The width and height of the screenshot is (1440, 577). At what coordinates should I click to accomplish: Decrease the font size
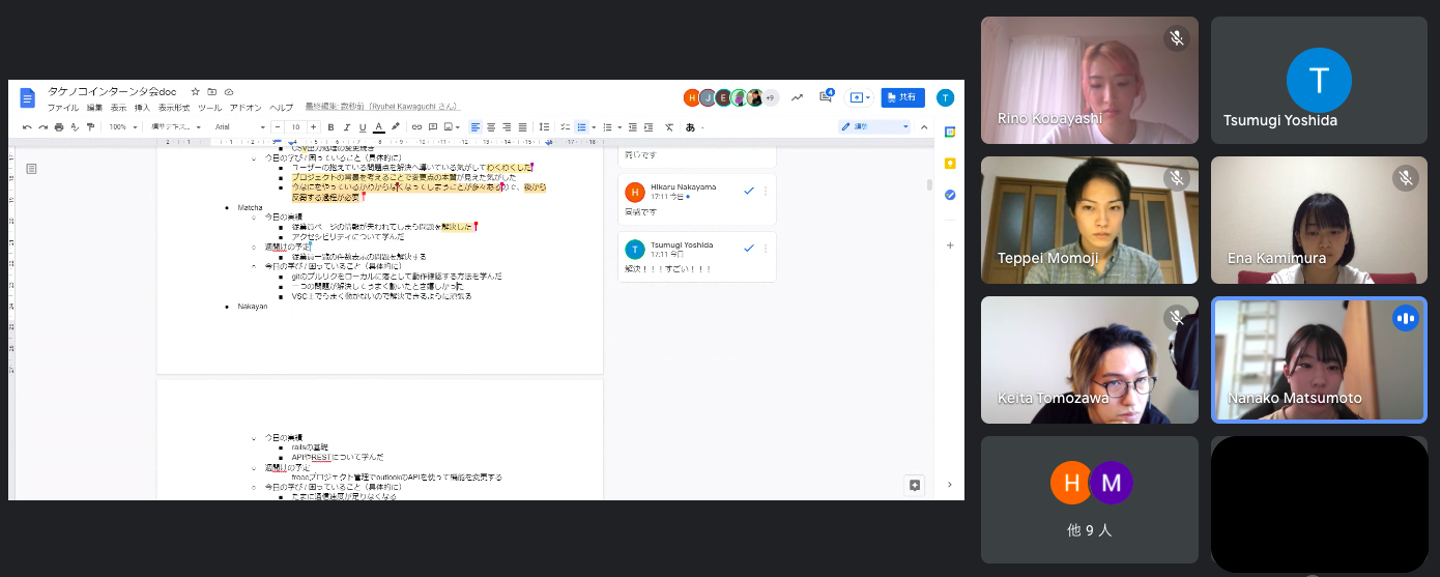click(277, 127)
